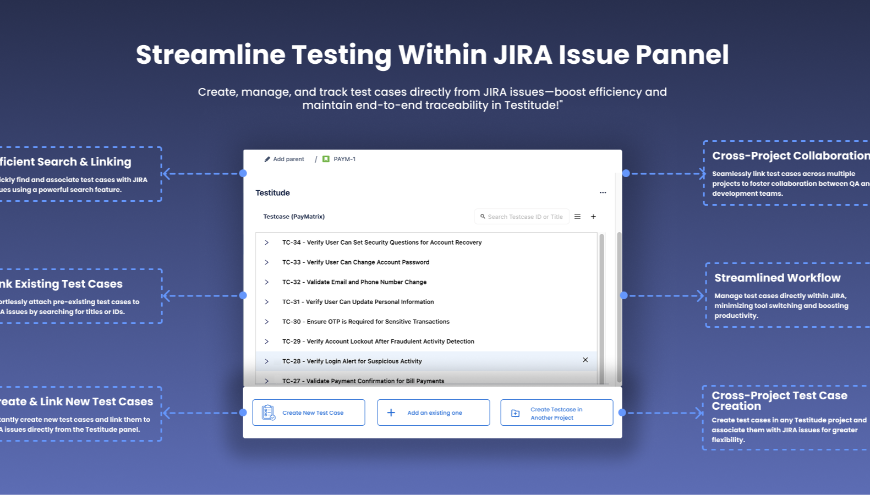Select TC-30 Ensure OTP is Required text
The width and height of the screenshot is (870, 495).
366,322
